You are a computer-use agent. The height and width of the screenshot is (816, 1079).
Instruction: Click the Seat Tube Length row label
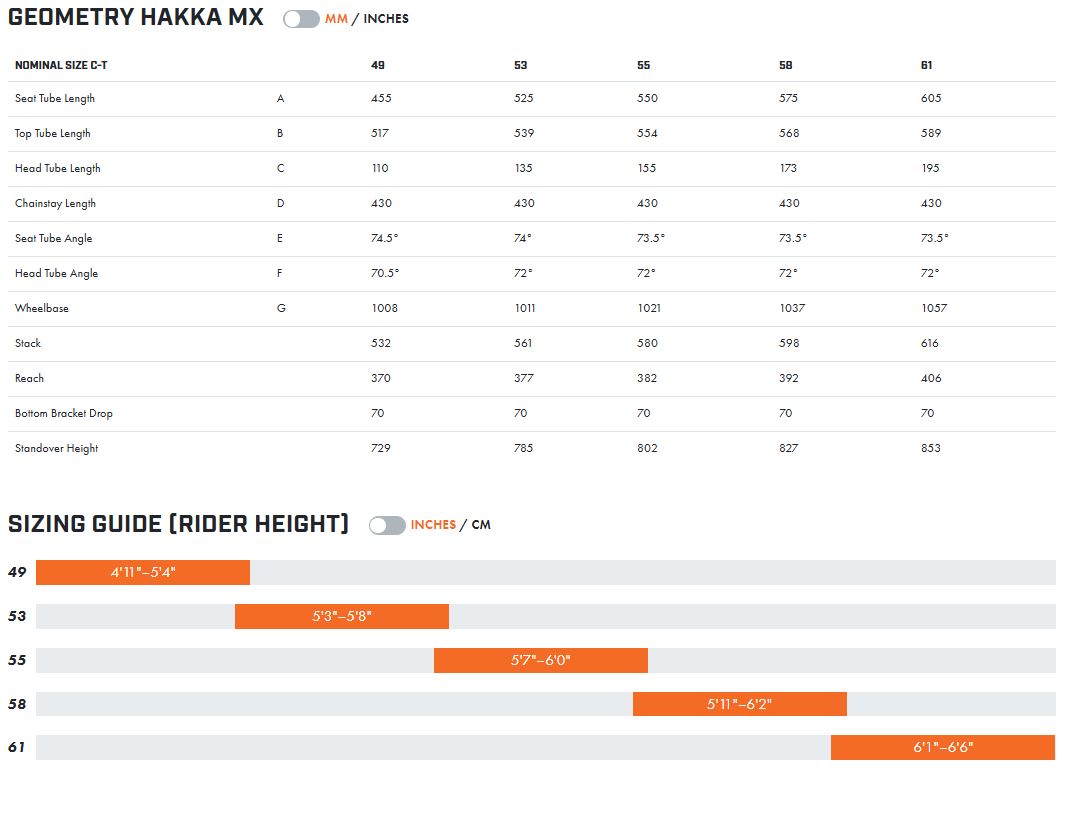point(55,99)
